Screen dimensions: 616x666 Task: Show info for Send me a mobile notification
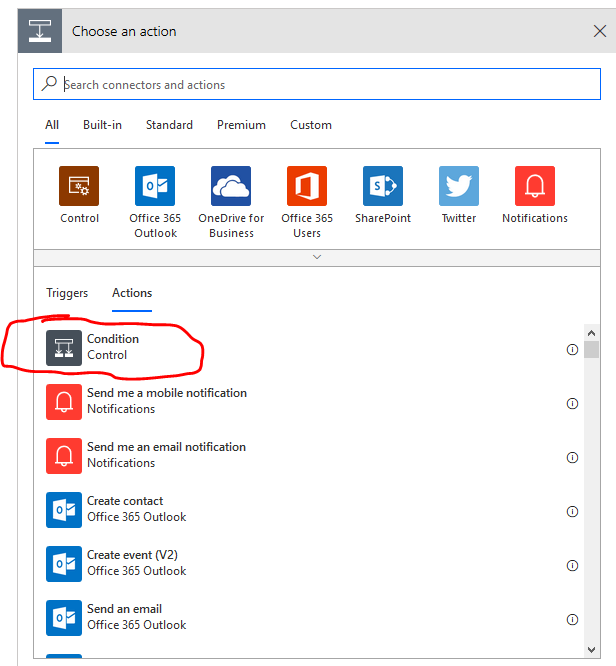tap(572, 404)
